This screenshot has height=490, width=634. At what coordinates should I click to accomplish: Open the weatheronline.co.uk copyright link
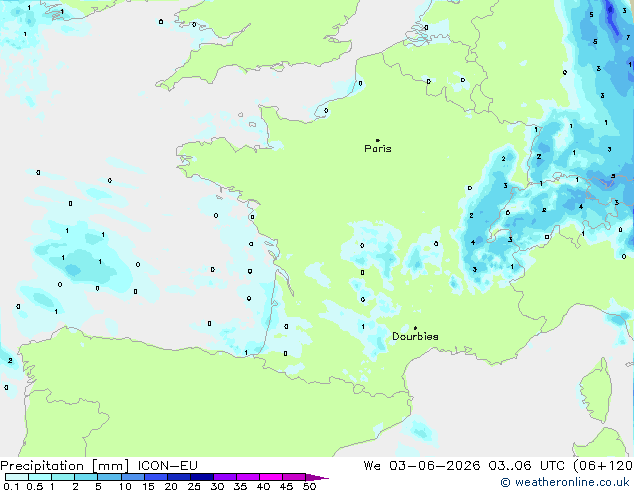tap(565, 482)
